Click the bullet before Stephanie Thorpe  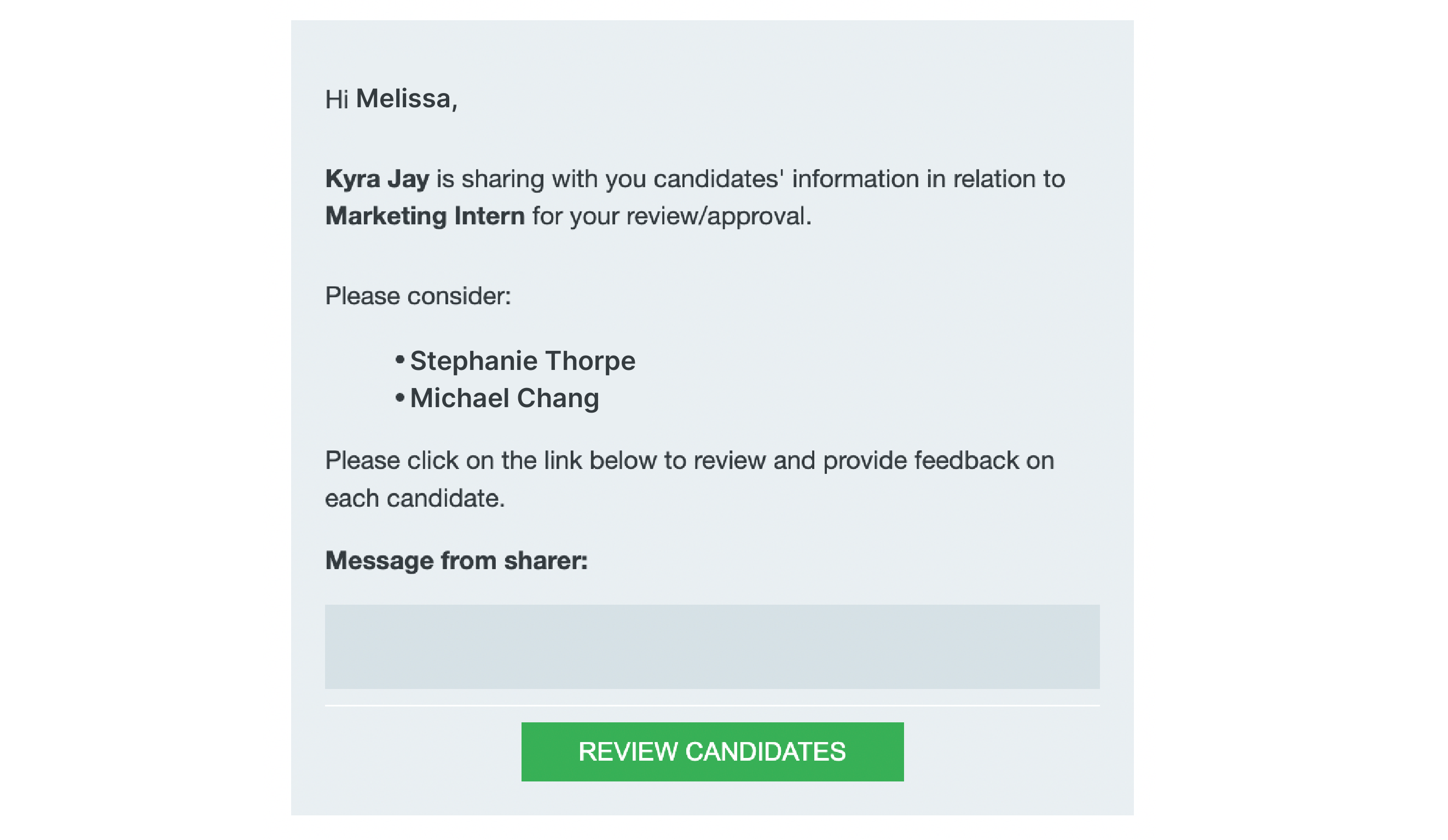coord(400,360)
